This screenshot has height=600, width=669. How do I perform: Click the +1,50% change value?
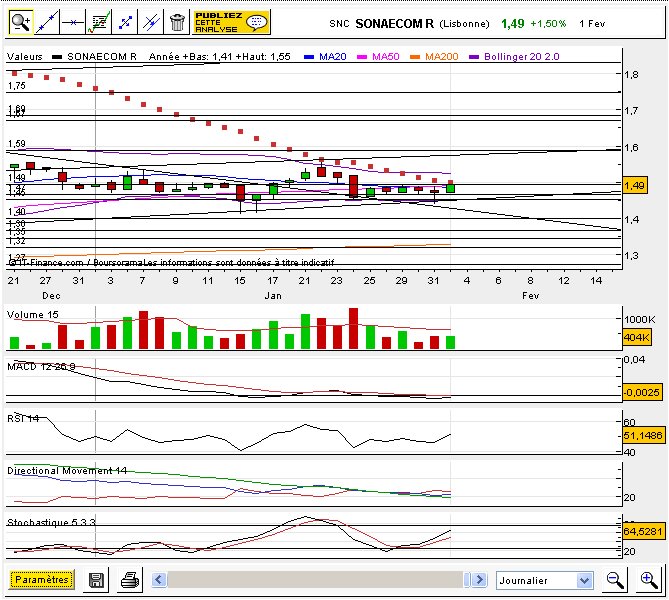tap(548, 24)
